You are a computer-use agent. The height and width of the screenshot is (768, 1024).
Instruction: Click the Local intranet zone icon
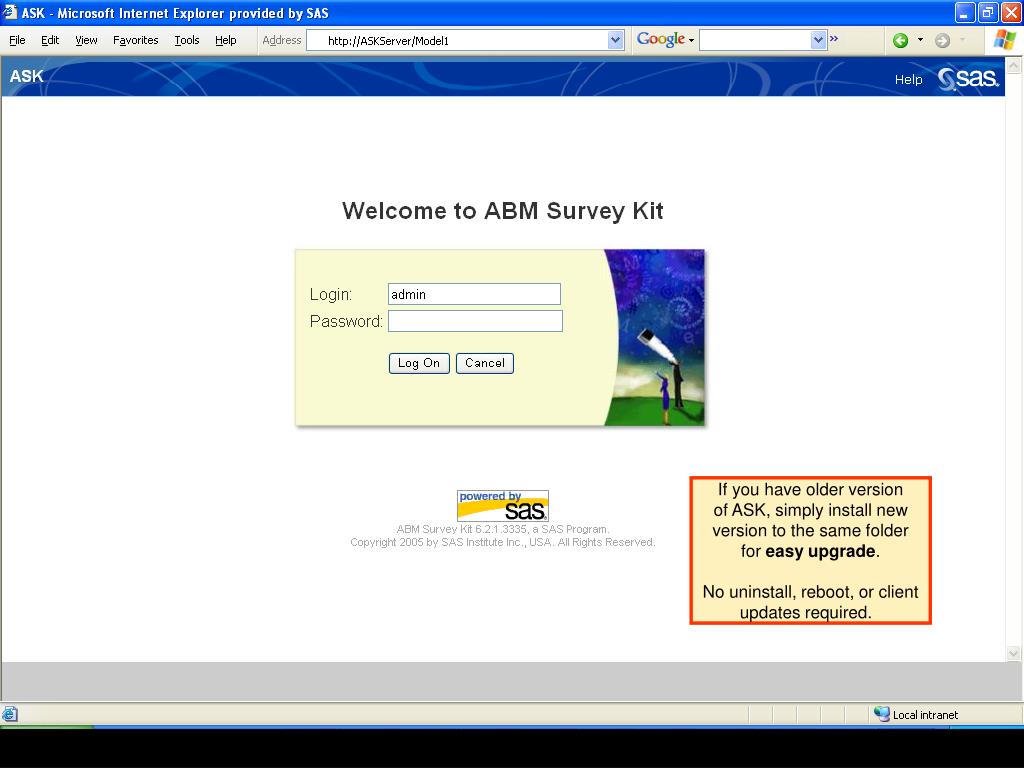pos(881,714)
